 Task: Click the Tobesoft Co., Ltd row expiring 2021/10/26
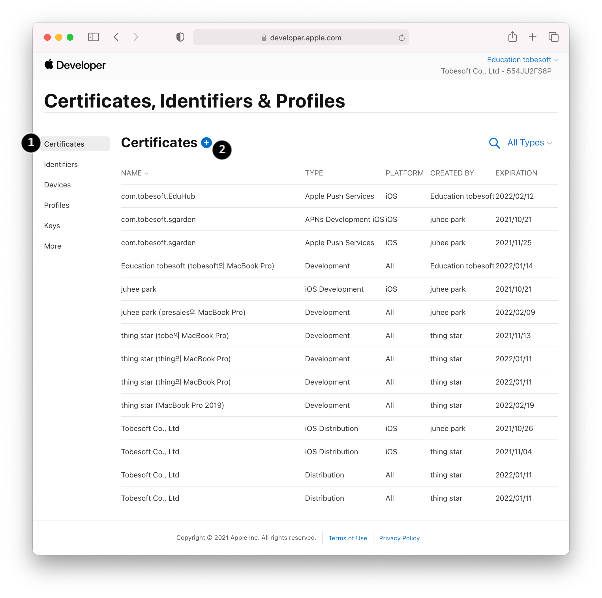point(339,428)
